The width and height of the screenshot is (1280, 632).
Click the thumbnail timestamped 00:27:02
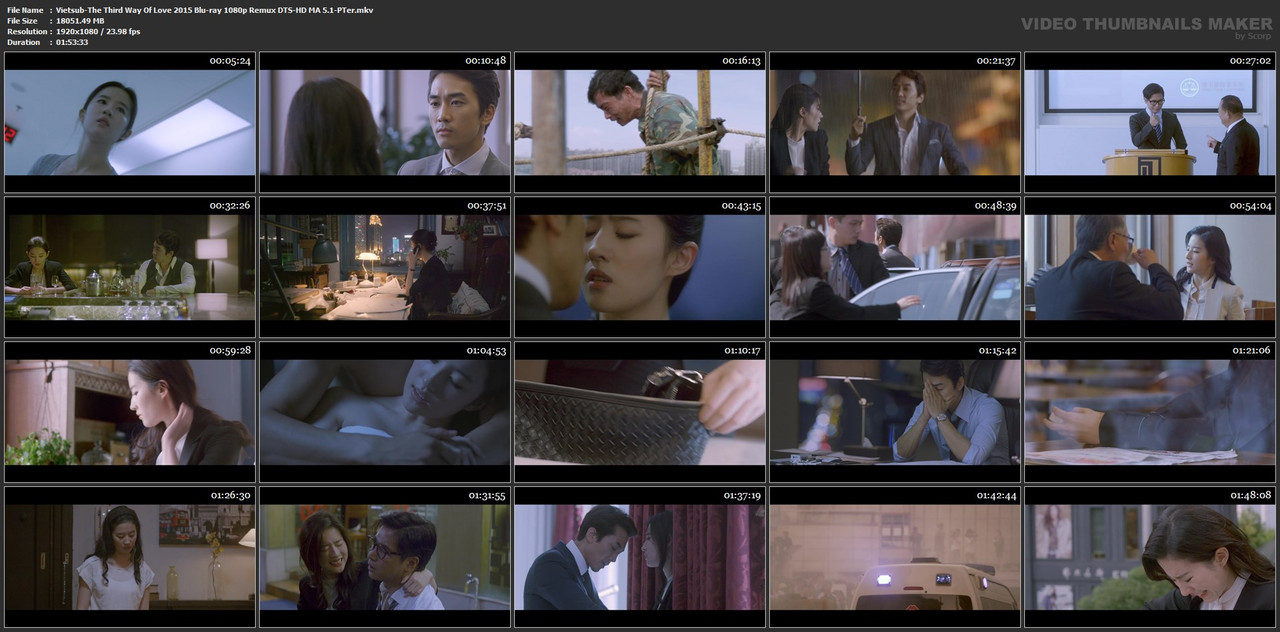tap(1150, 122)
